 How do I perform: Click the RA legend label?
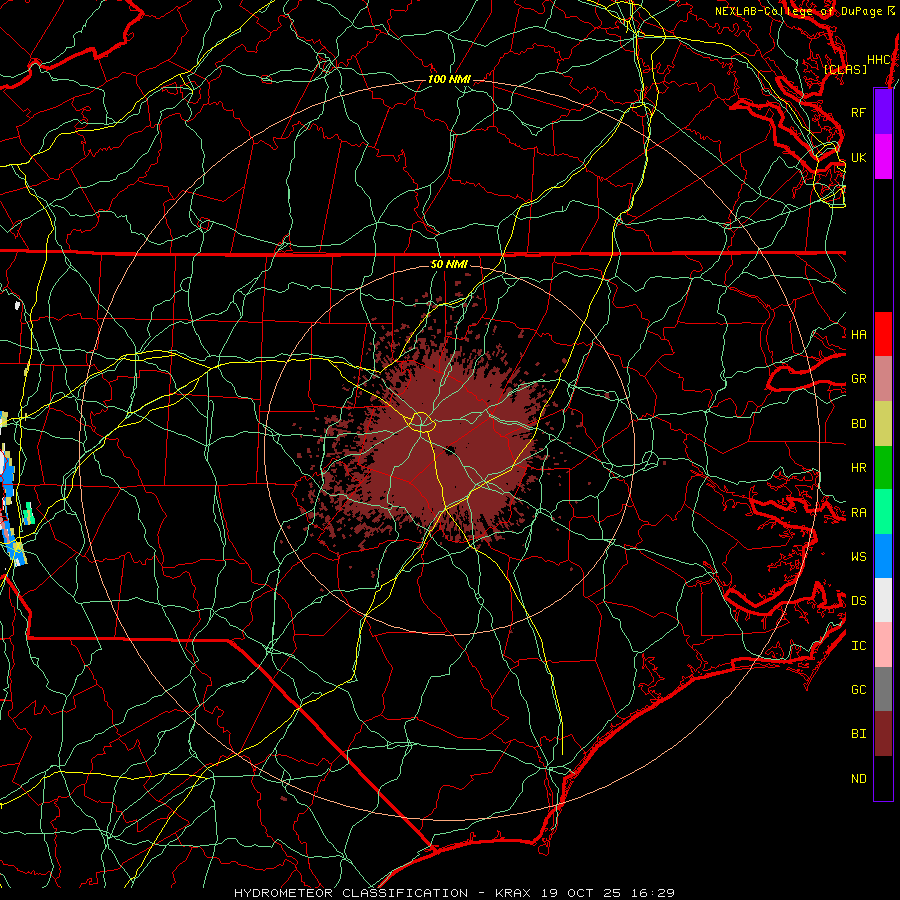pyautogui.click(x=858, y=512)
